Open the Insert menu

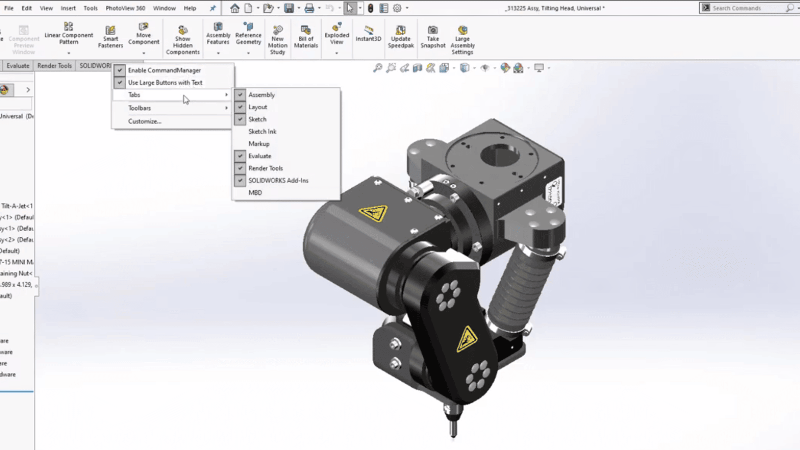(68, 8)
